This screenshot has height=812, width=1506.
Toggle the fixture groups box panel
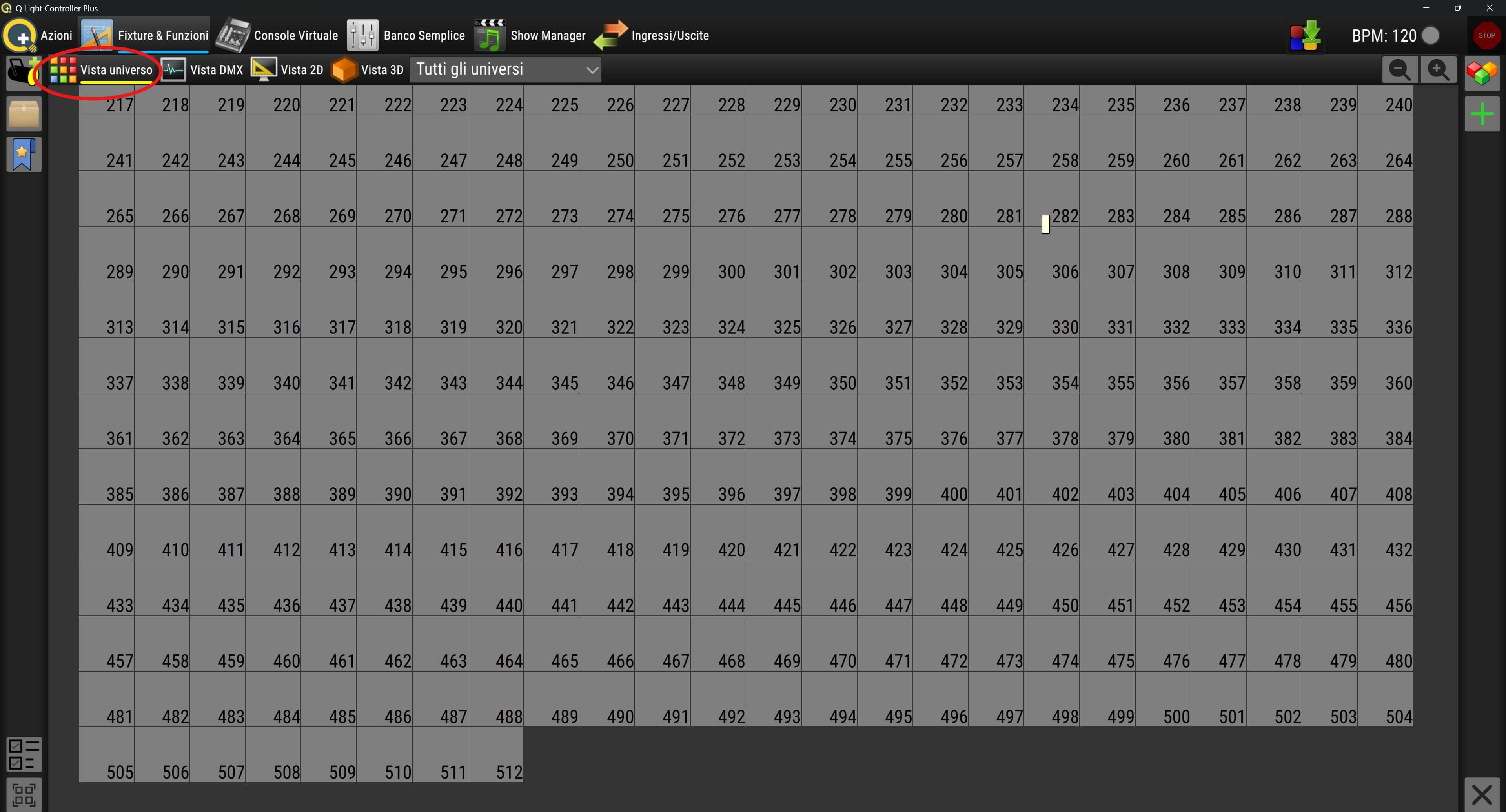(x=24, y=114)
